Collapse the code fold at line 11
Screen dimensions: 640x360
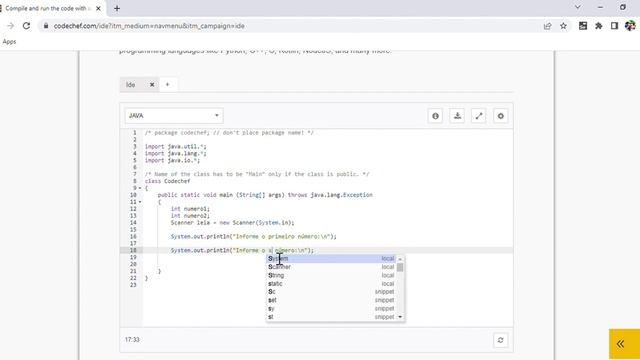140,202
